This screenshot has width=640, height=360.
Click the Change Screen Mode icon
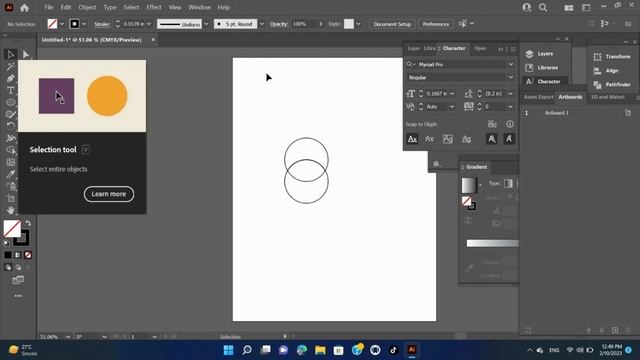18,280
